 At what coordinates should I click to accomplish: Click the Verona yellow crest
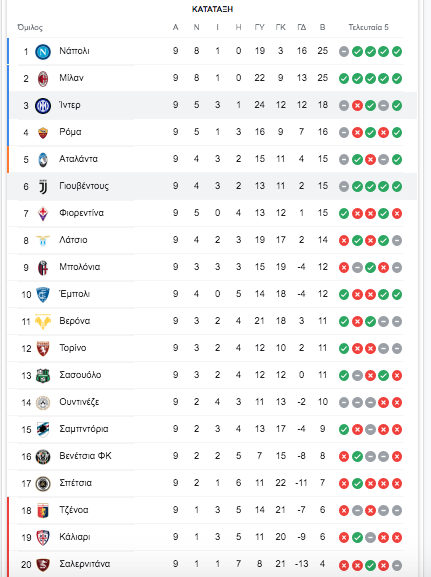pos(43,321)
